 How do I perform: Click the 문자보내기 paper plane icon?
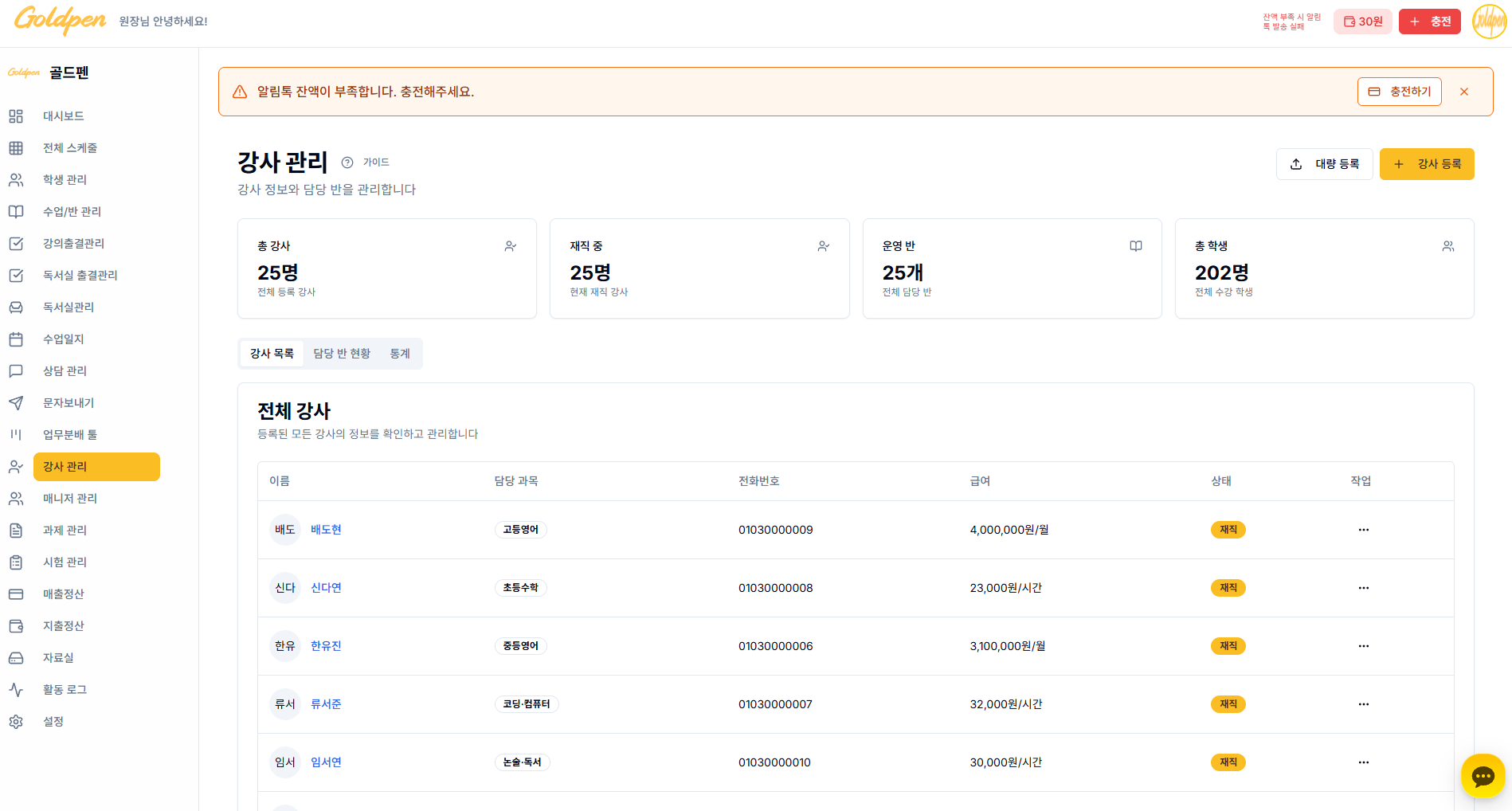point(16,403)
